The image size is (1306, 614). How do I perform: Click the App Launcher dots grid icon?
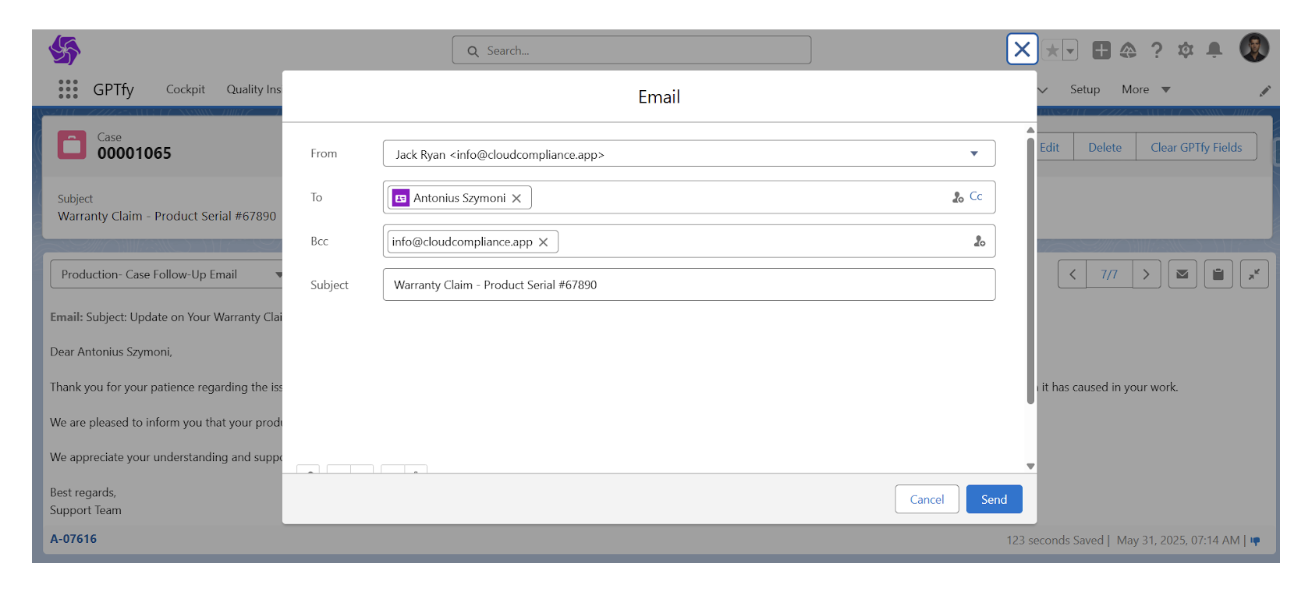coord(68,89)
